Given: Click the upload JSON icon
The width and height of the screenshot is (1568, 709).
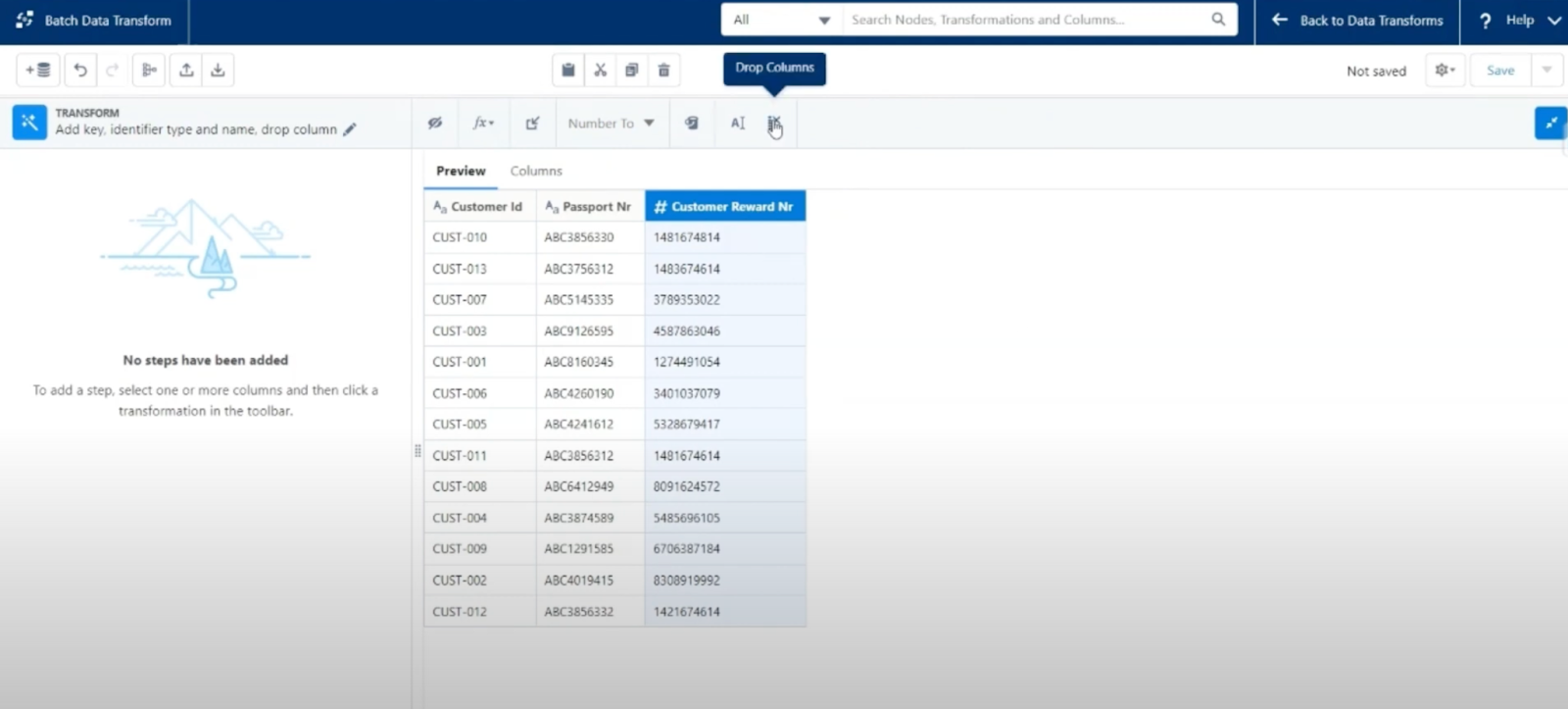Looking at the screenshot, I should point(186,70).
